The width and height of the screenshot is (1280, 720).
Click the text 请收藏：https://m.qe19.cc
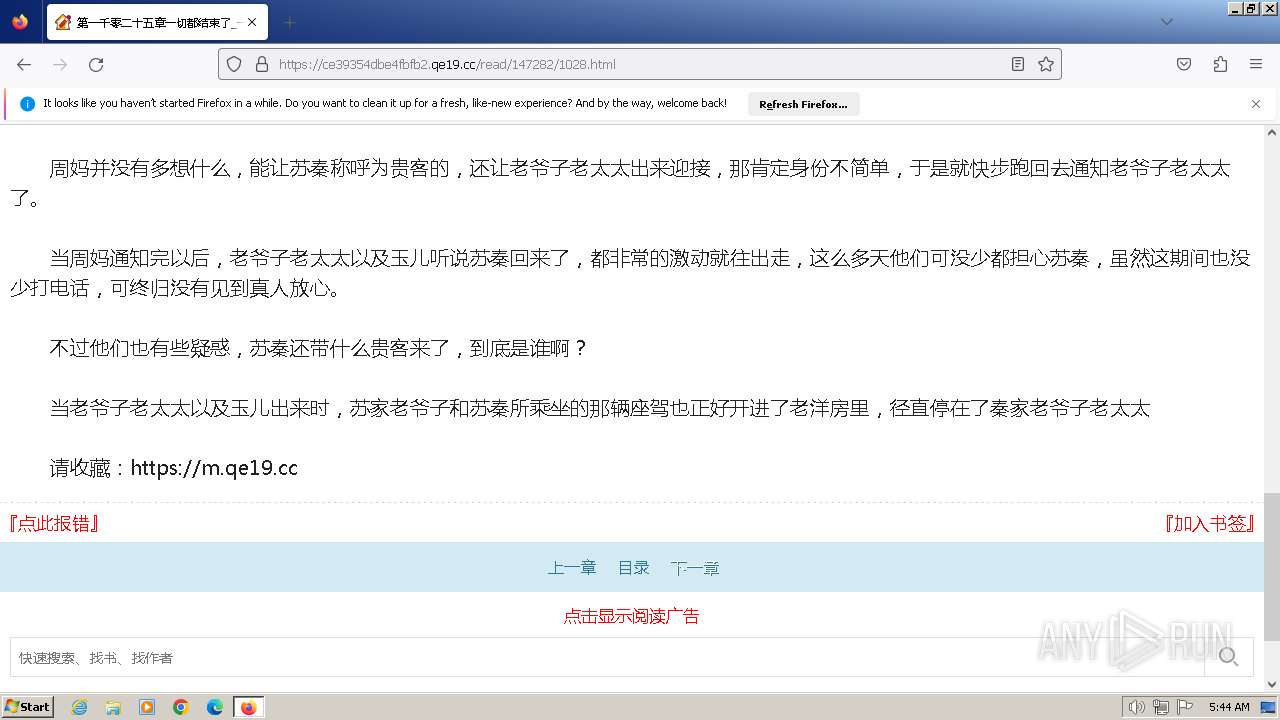pos(174,468)
